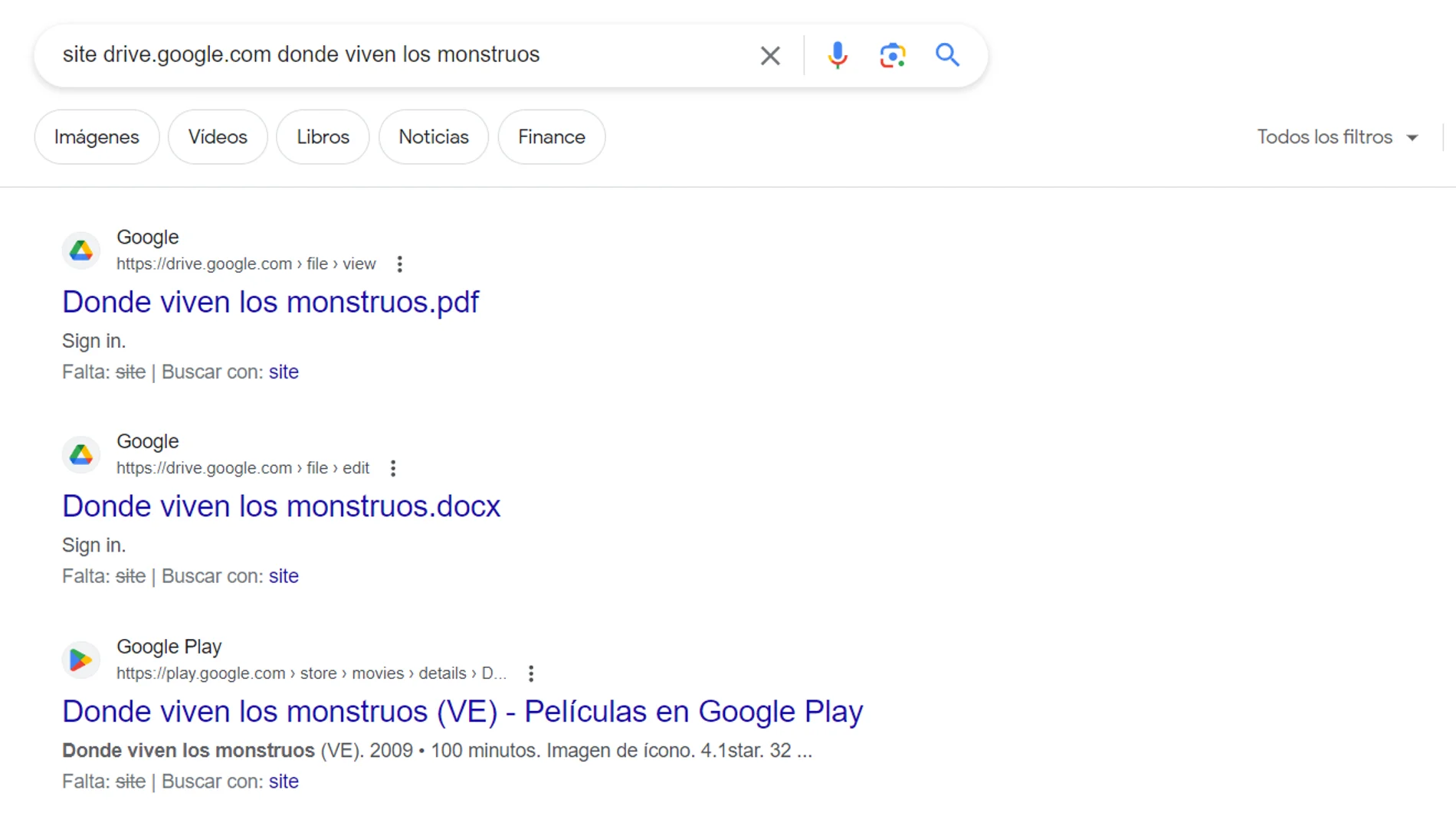Viewport: 1456px width, 819px height.
Task: Click the 2009 • 100 minutos movie snippet
Action: (437, 751)
